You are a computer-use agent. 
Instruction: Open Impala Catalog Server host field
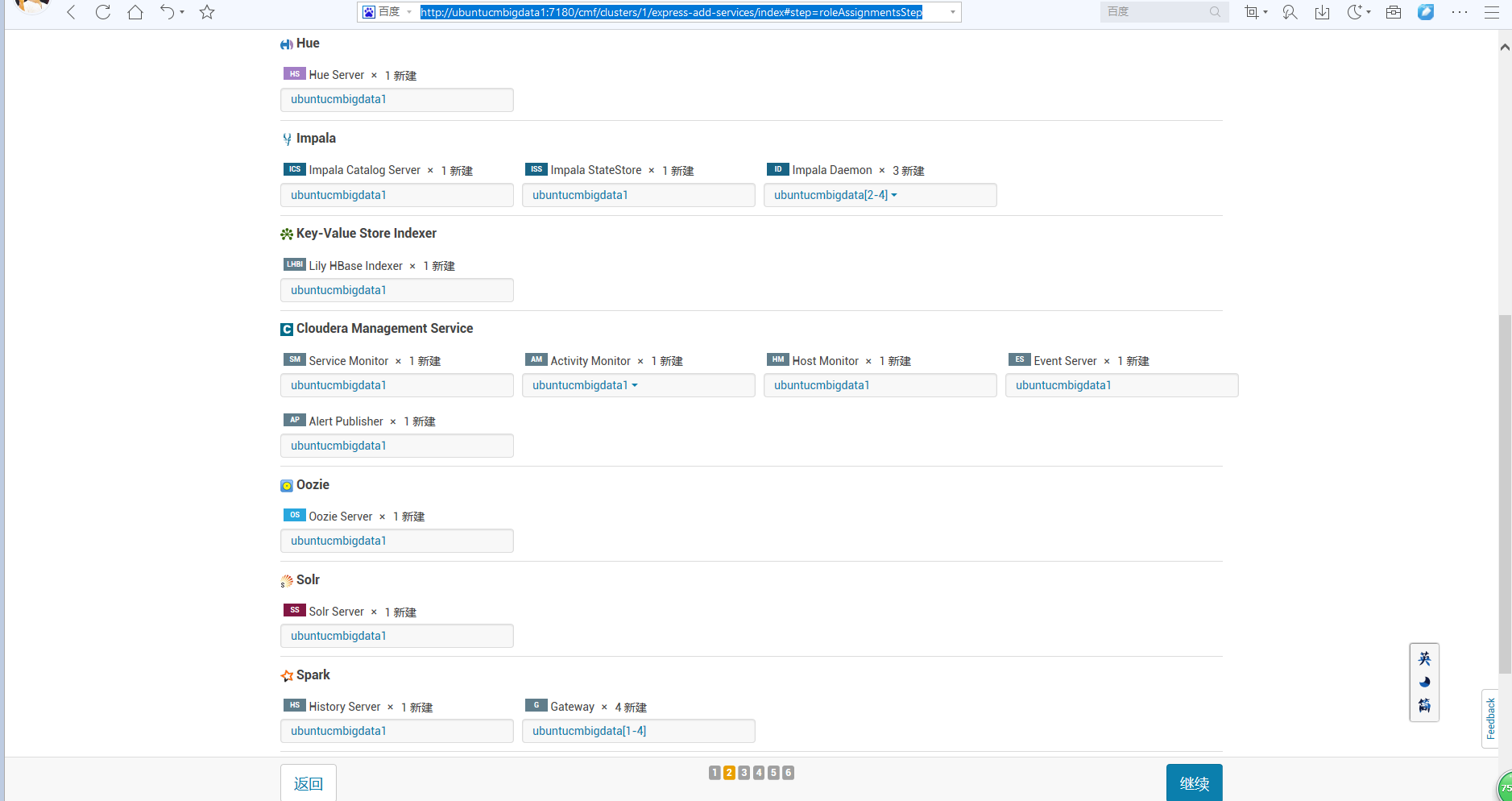point(397,195)
